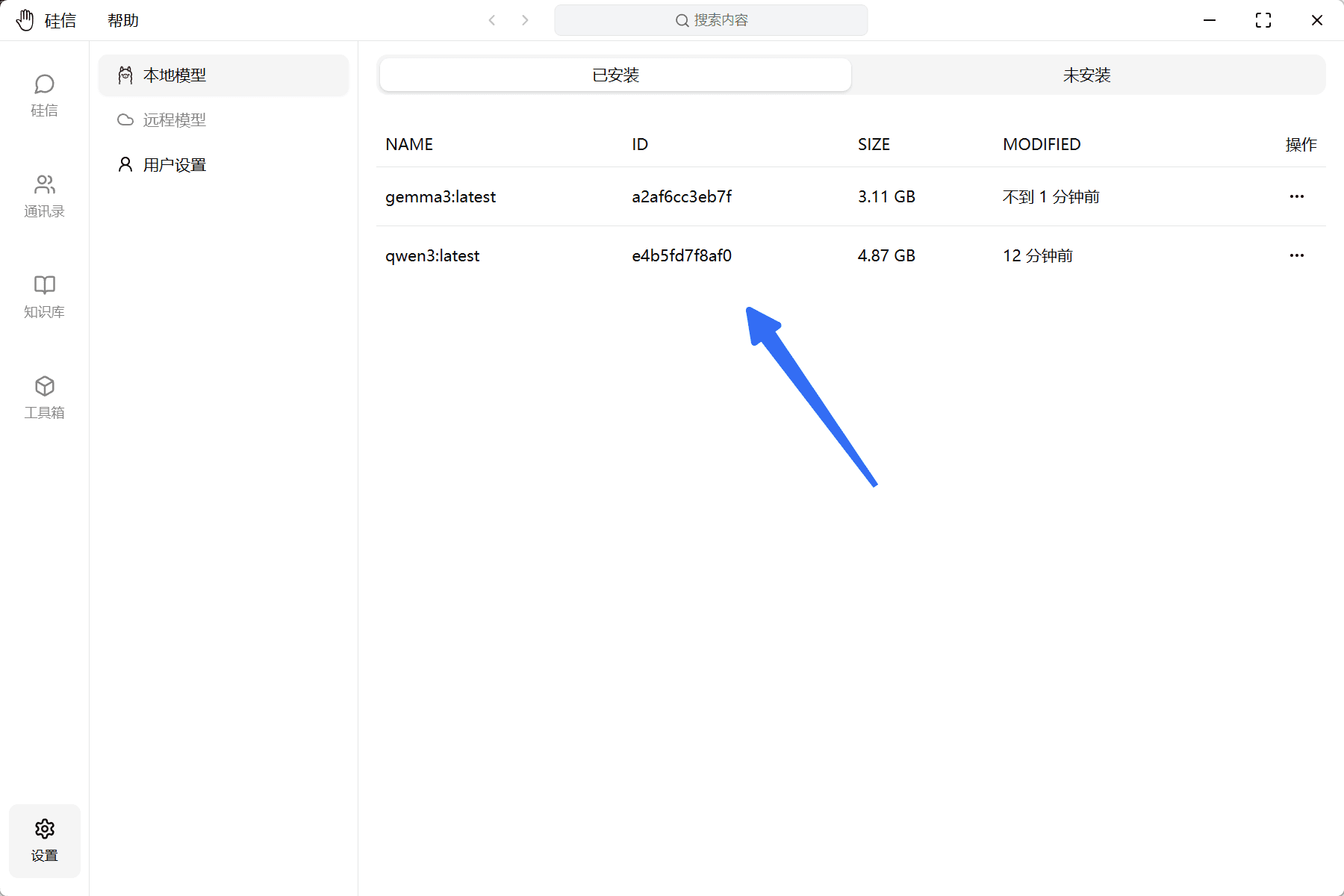Open the 帮助 menu
Viewport: 1344px width, 896px height.
point(123,21)
